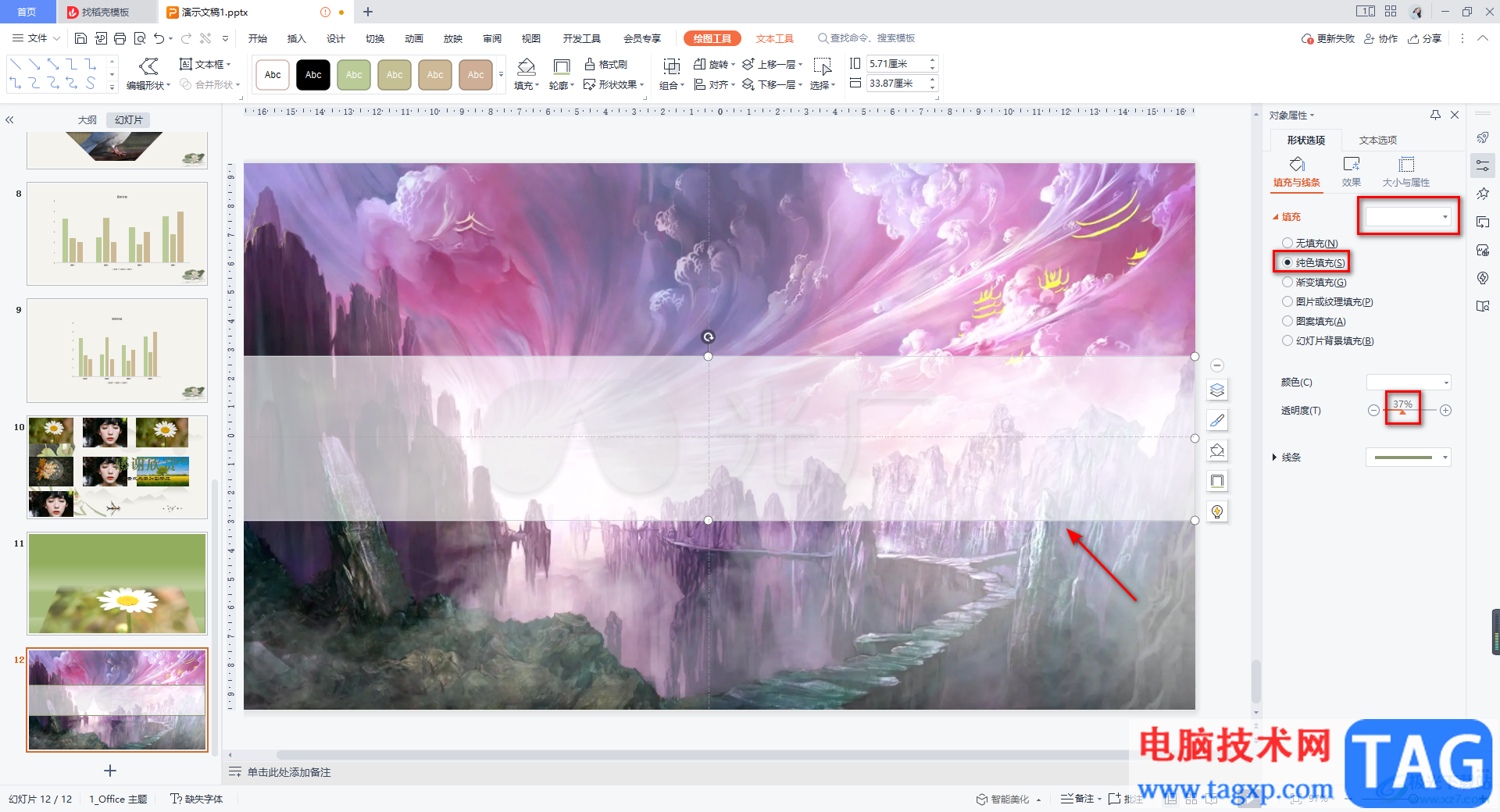Image resolution: width=1500 pixels, height=812 pixels.
Task: Open the fill preset dropdown next to 填充
Action: click(1409, 216)
